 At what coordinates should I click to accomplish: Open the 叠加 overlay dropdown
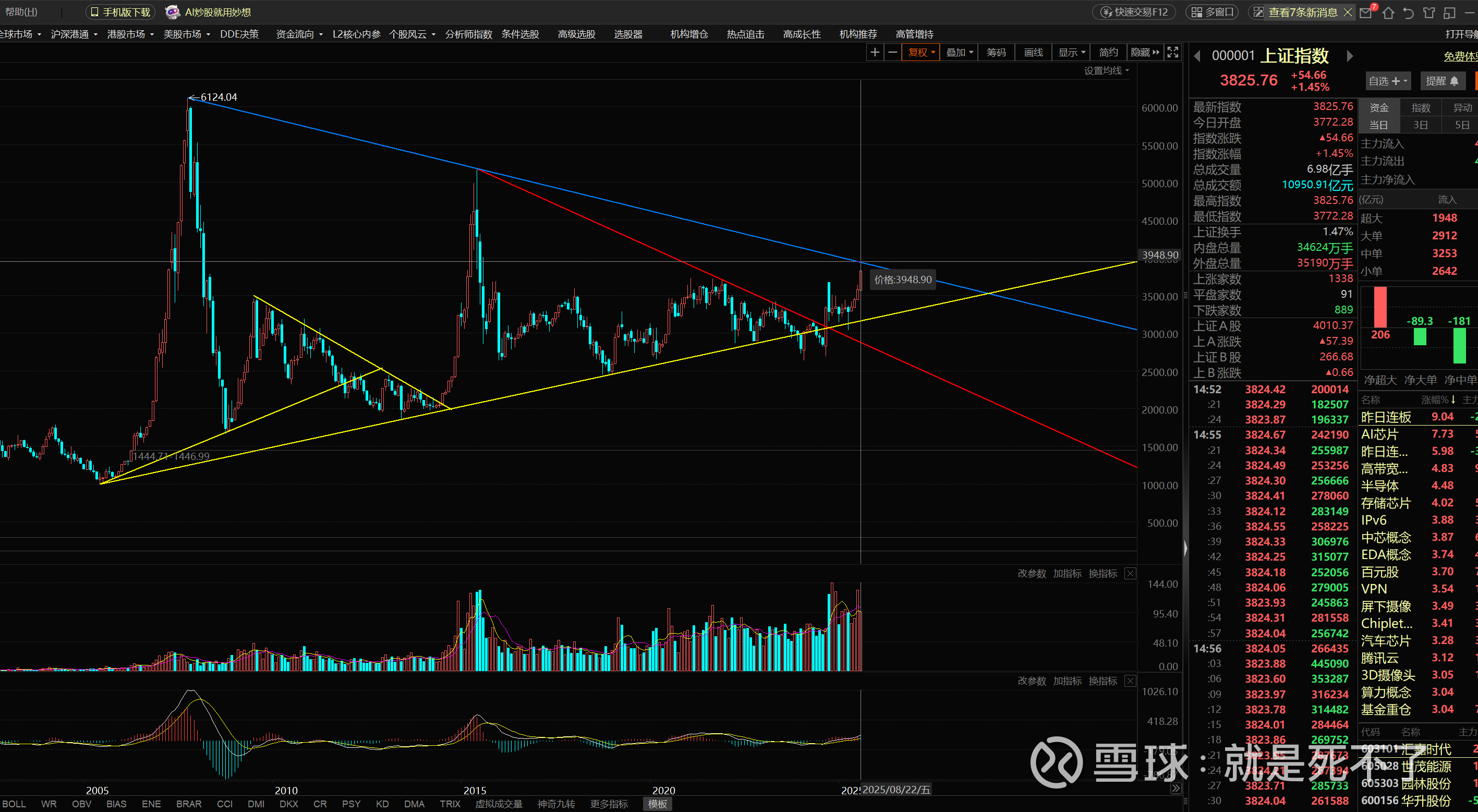point(959,52)
